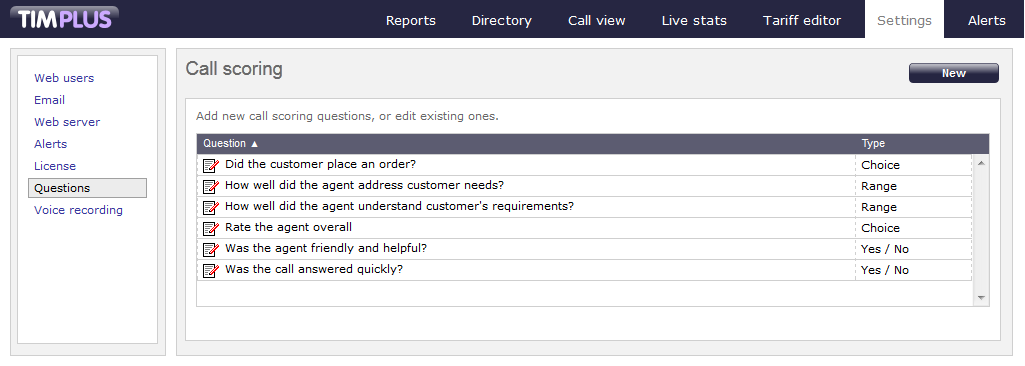Click edit icon for 'understand customer's requirements' question

pyautogui.click(x=210, y=207)
